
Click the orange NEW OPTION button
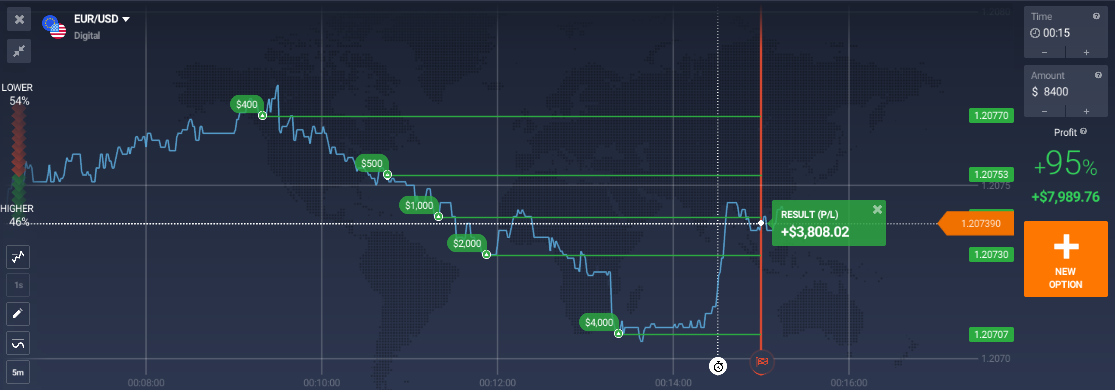click(x=1066, y=259)
